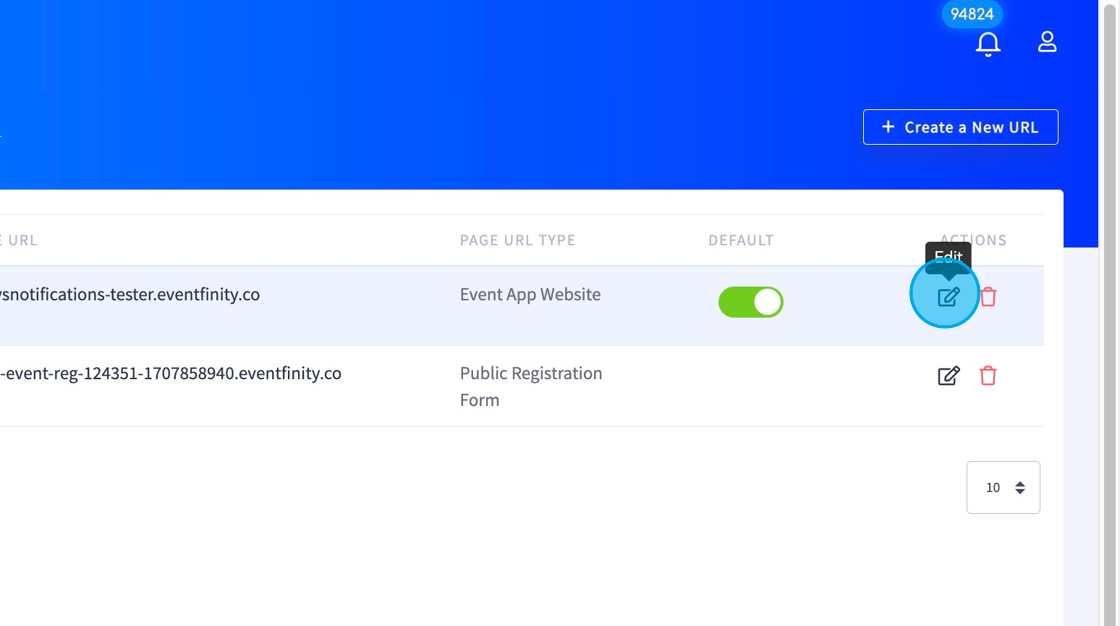
Task: Turn off the Default toggle for Event App Website
Action: [751, 302]
